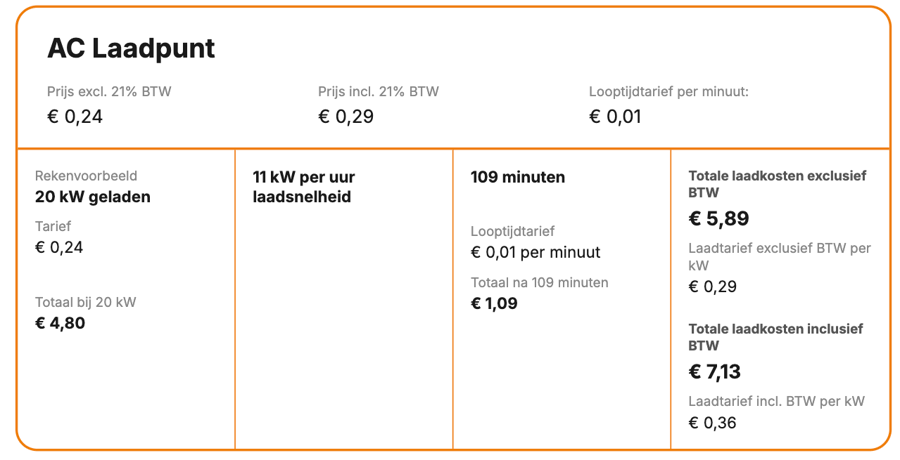Screen dimensions: 900x460
Task: Click the € 5,89 total cost
Action: click(x=718, y=219)
